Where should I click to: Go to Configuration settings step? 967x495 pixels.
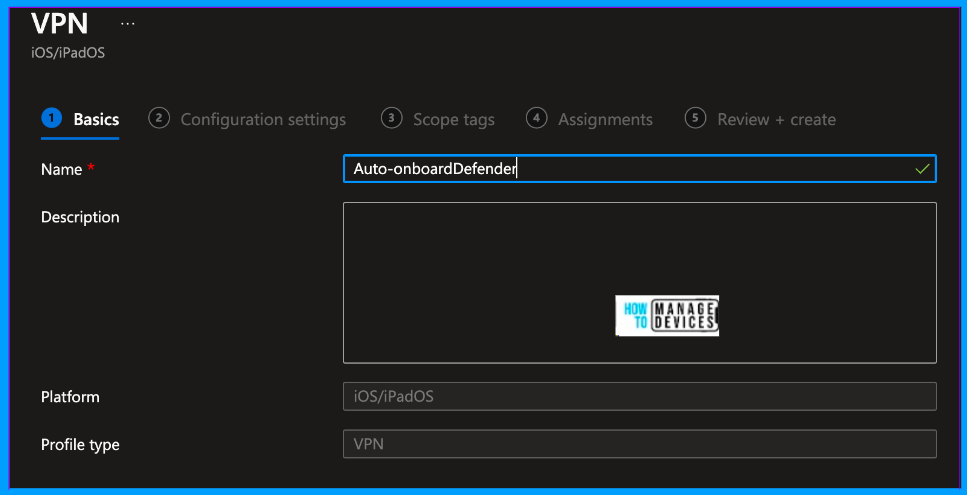click(247, 120)
